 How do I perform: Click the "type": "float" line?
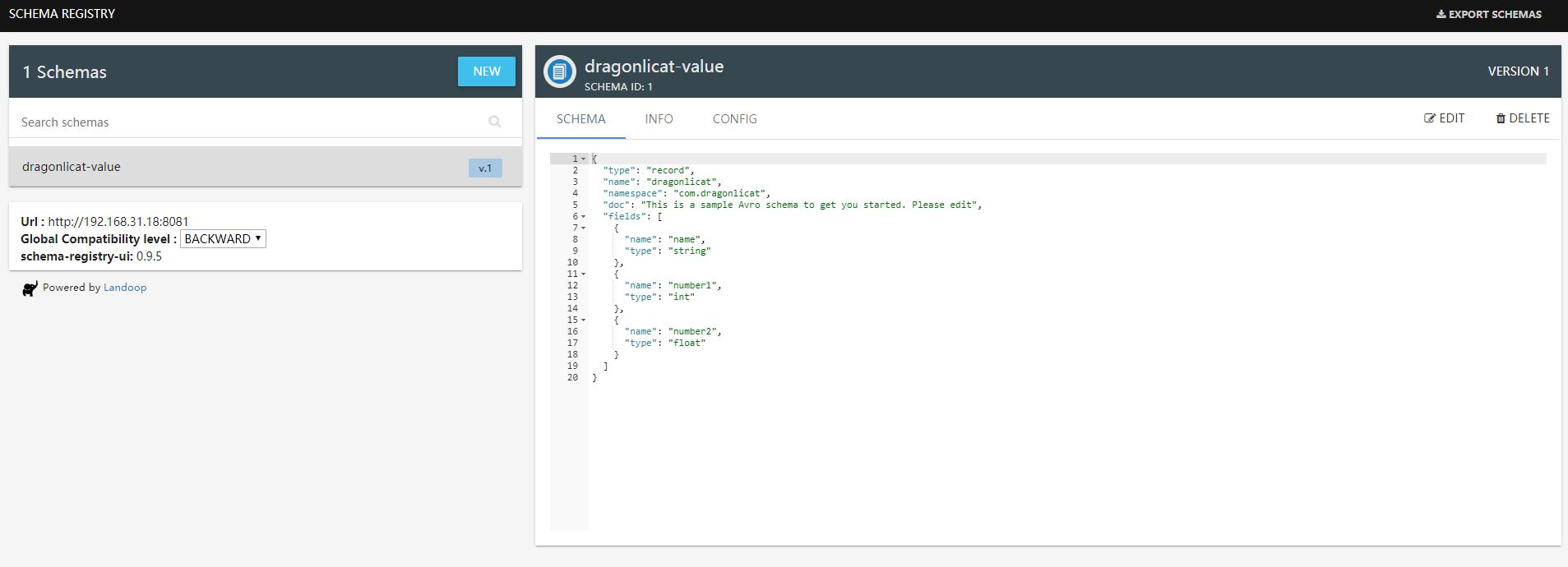pos(665,343)
